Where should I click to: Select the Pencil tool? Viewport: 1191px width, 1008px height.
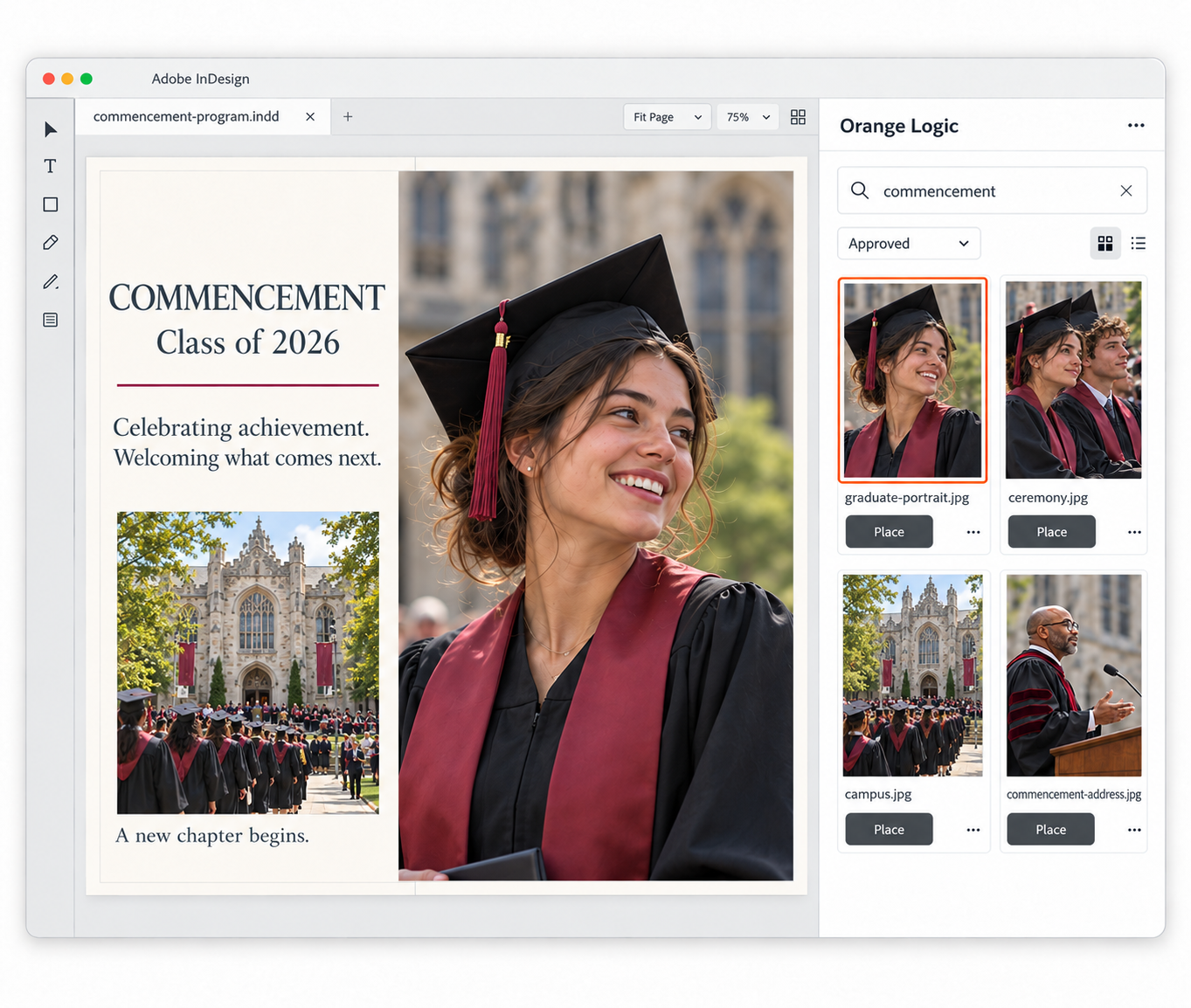click(x=51, y=281)
